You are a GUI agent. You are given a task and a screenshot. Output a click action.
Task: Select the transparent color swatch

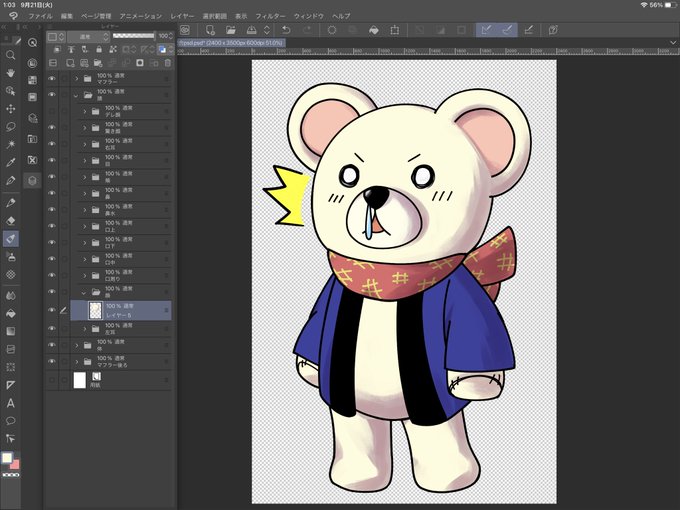(x=11, y=475)
